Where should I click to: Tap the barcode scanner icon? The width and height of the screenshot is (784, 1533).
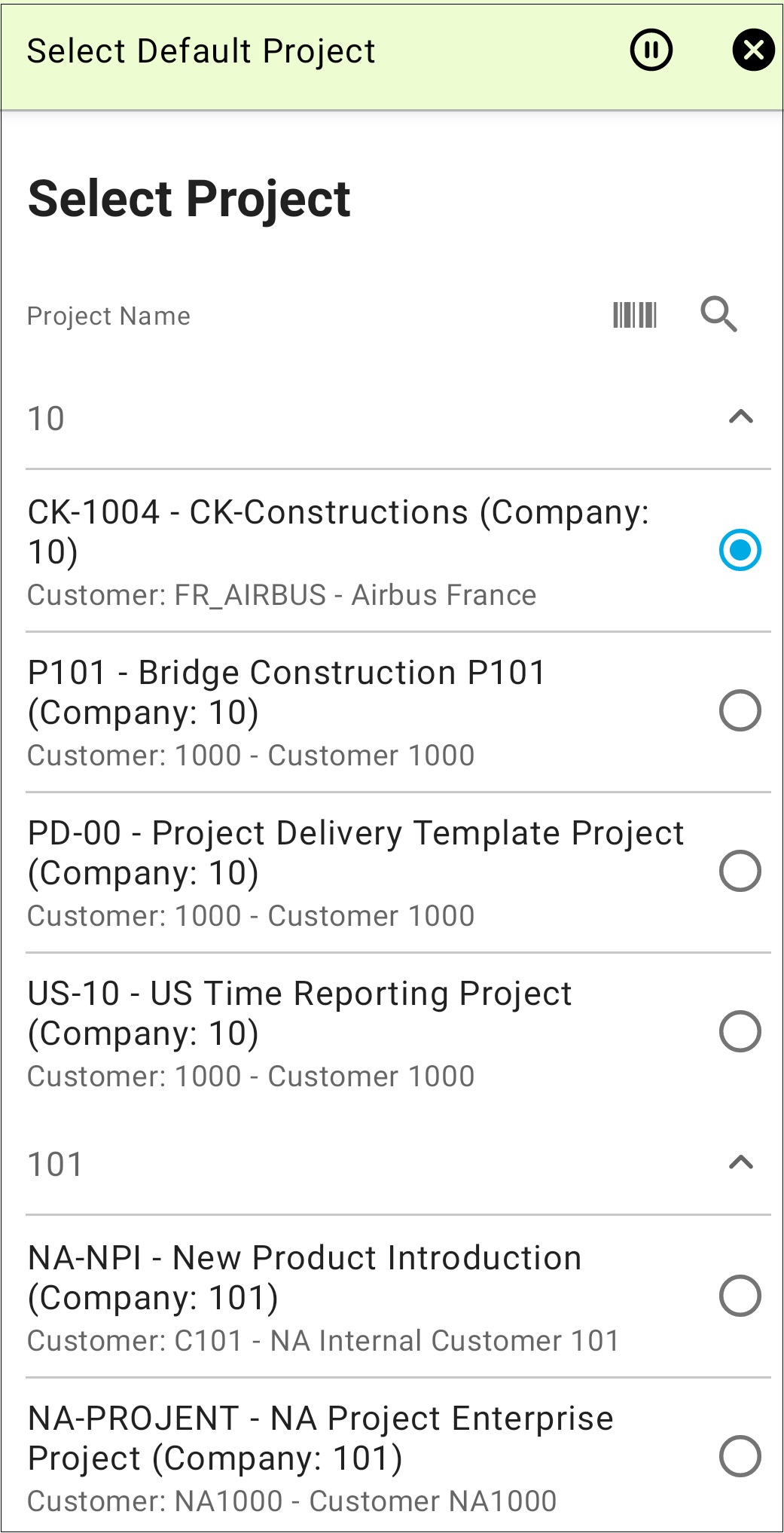(x=635, y=315)
